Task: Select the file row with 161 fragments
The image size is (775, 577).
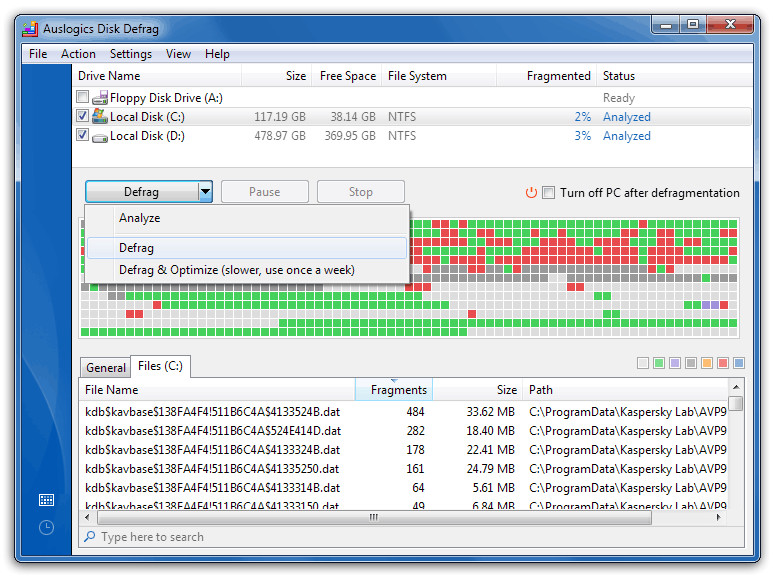Action: (x=404, y=468)
